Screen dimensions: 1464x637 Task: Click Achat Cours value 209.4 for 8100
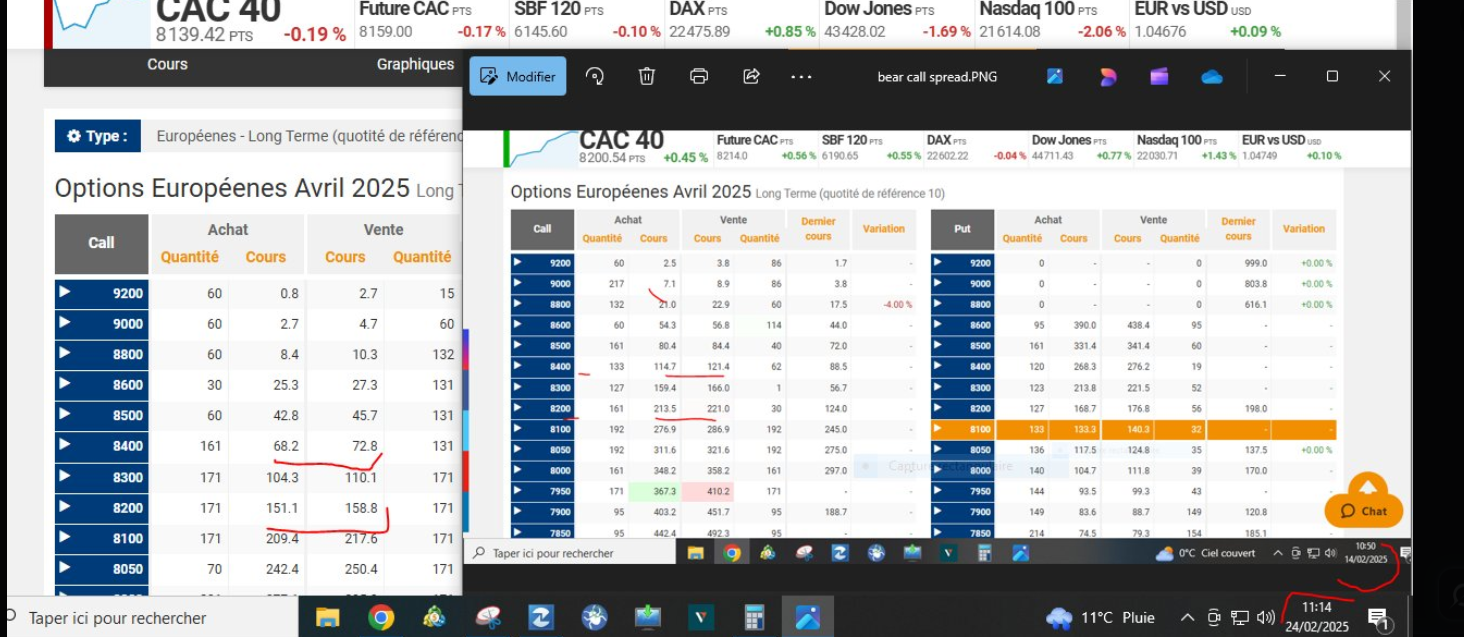pyautogui.click(x=282, y=538)
